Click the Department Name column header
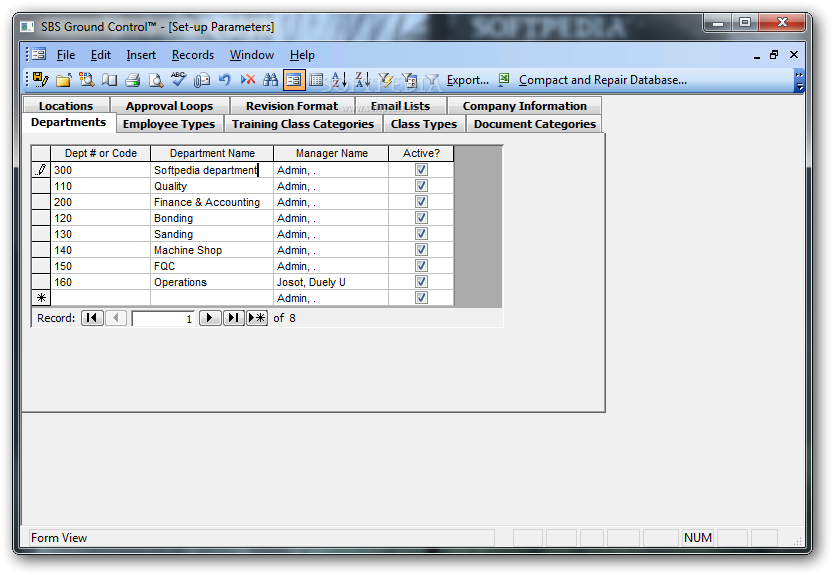833x575 pixels. (212, 153)
